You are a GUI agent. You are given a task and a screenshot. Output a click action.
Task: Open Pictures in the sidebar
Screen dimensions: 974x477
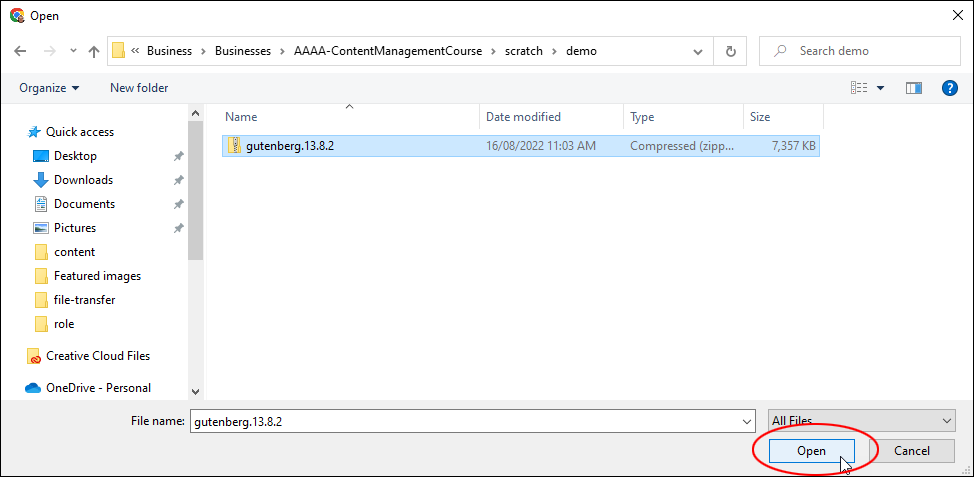[75, 228]
